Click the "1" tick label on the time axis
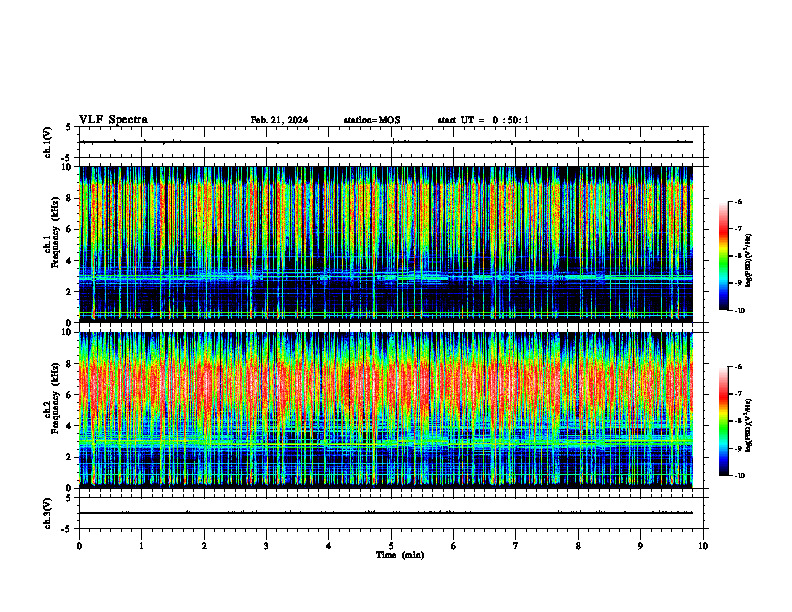Viewport: 792px width, 612px height. coord(141,546)
